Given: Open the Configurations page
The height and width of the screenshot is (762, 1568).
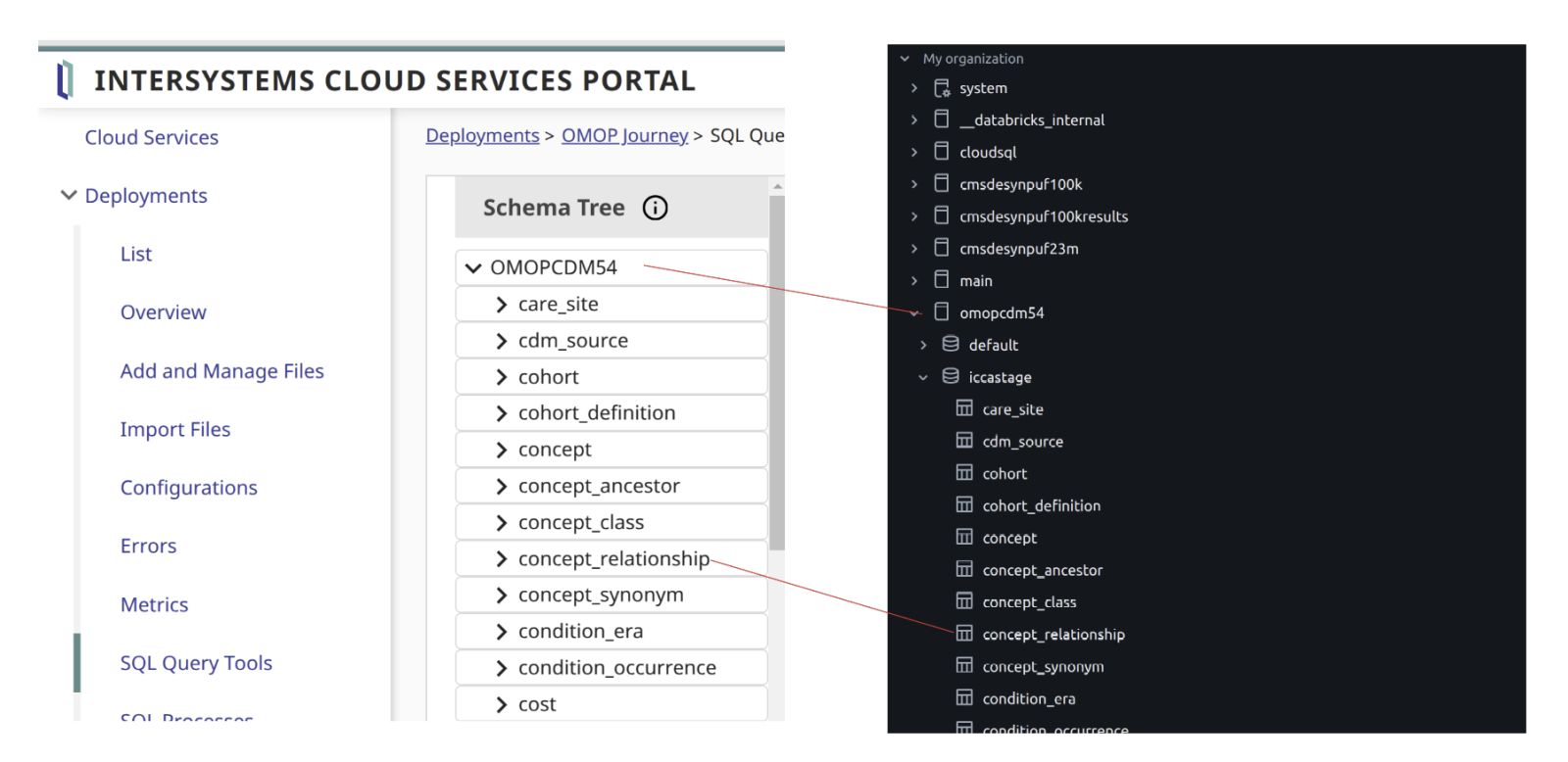Looking at the screenshot, I should click(x=189, y=488).
